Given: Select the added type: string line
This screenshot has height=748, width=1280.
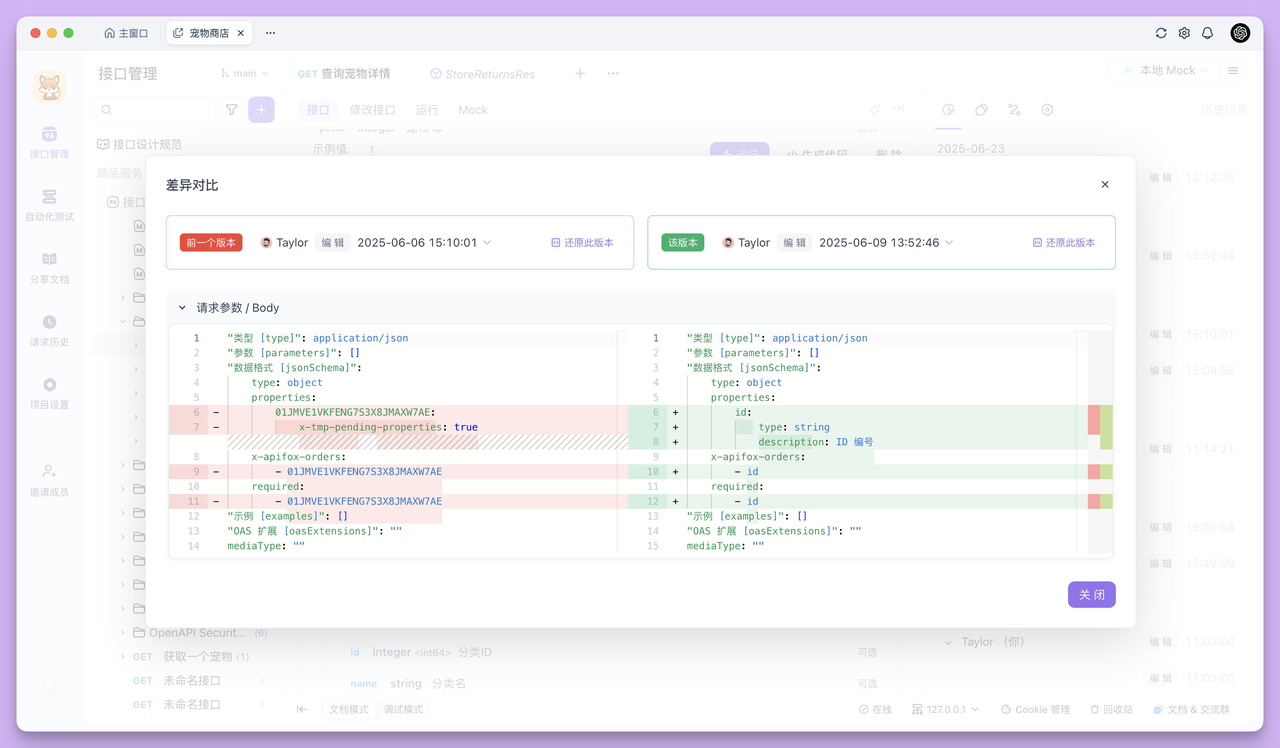Looking at the screenshot, I should [794, 427].
